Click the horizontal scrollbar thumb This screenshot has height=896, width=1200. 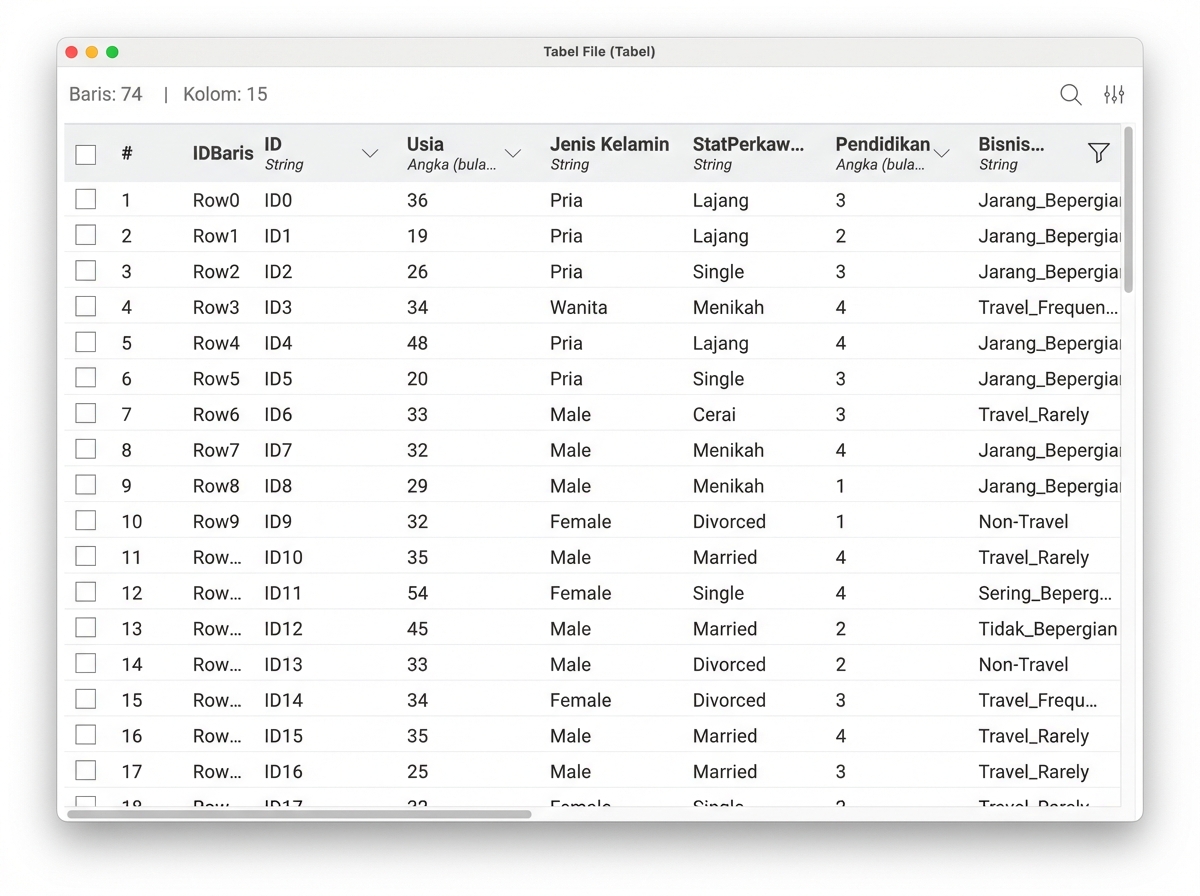tap(299, 814)
